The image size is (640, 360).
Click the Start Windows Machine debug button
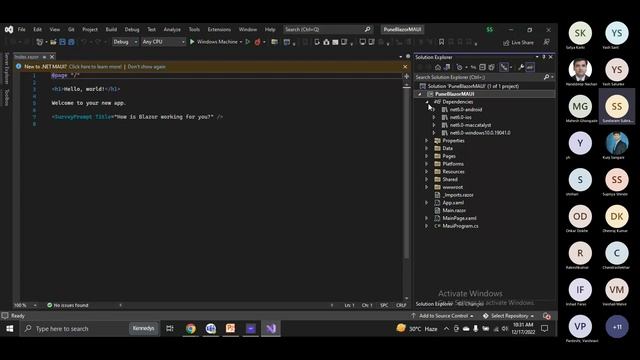pyautogui.click(x=213, y=42)
